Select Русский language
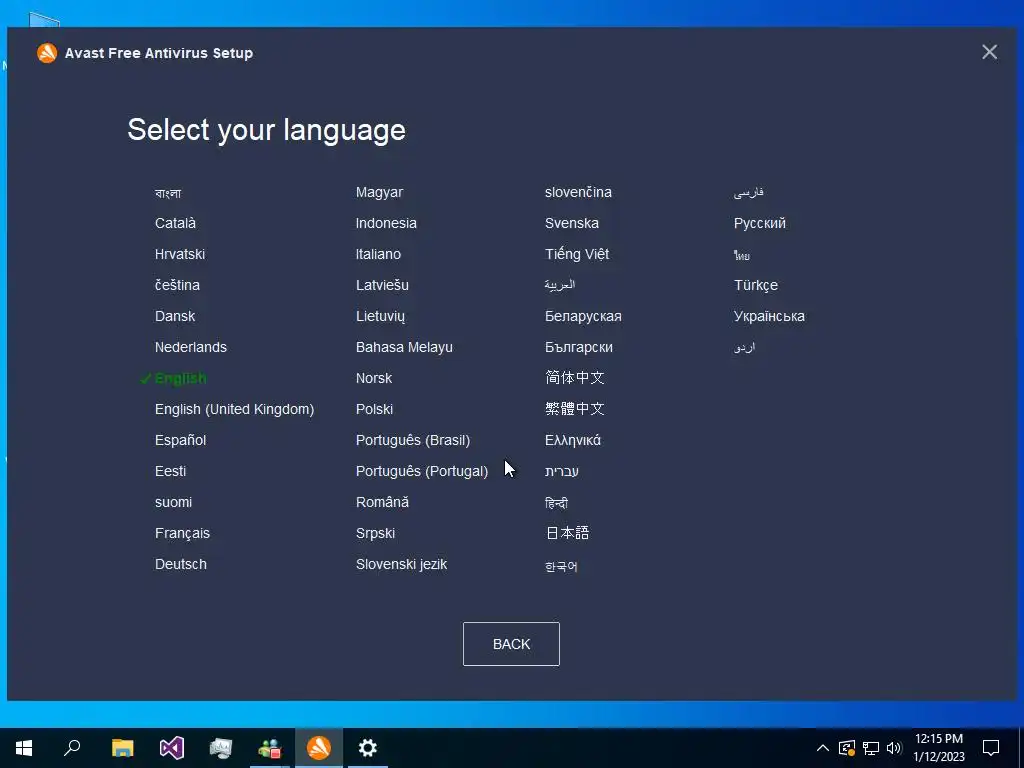The width and height of the screenshot is (1024, 768). (760, 223)
